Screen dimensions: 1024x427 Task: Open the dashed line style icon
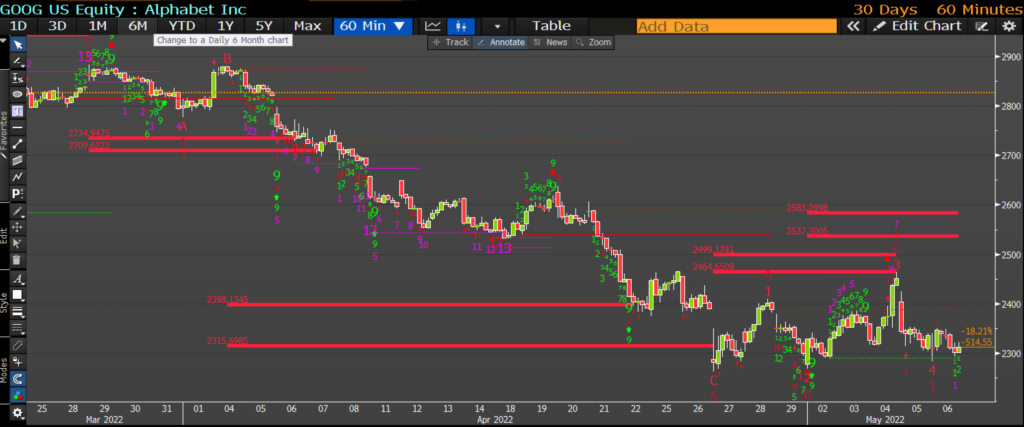point(18,328)
